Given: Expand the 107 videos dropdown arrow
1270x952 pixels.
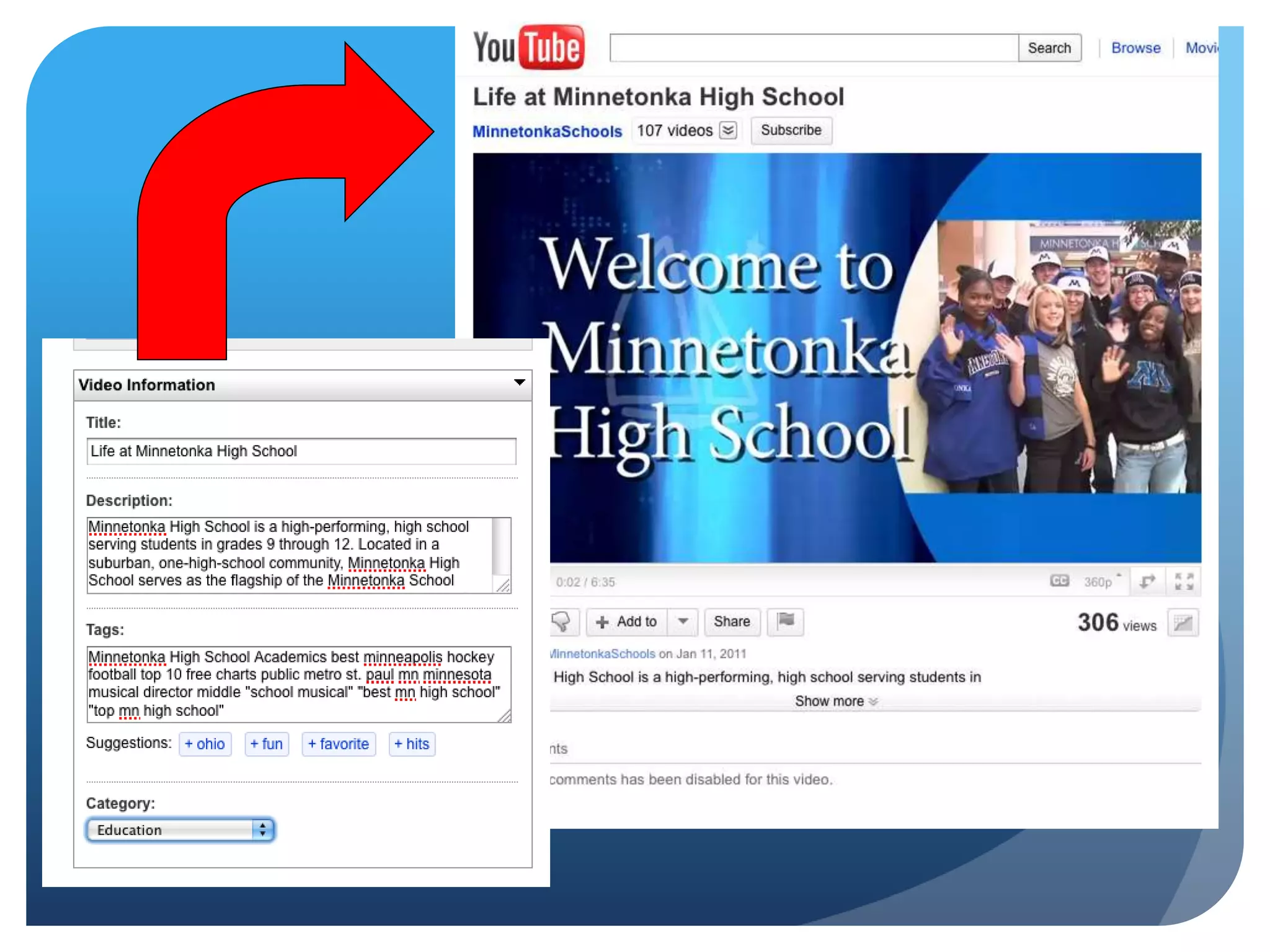Looking at the screenshot, I should pos(728,131).
